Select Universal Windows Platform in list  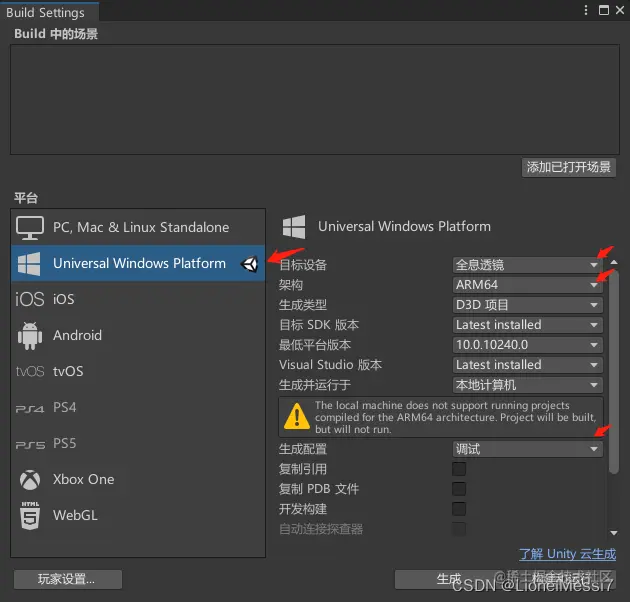[138, 264]
